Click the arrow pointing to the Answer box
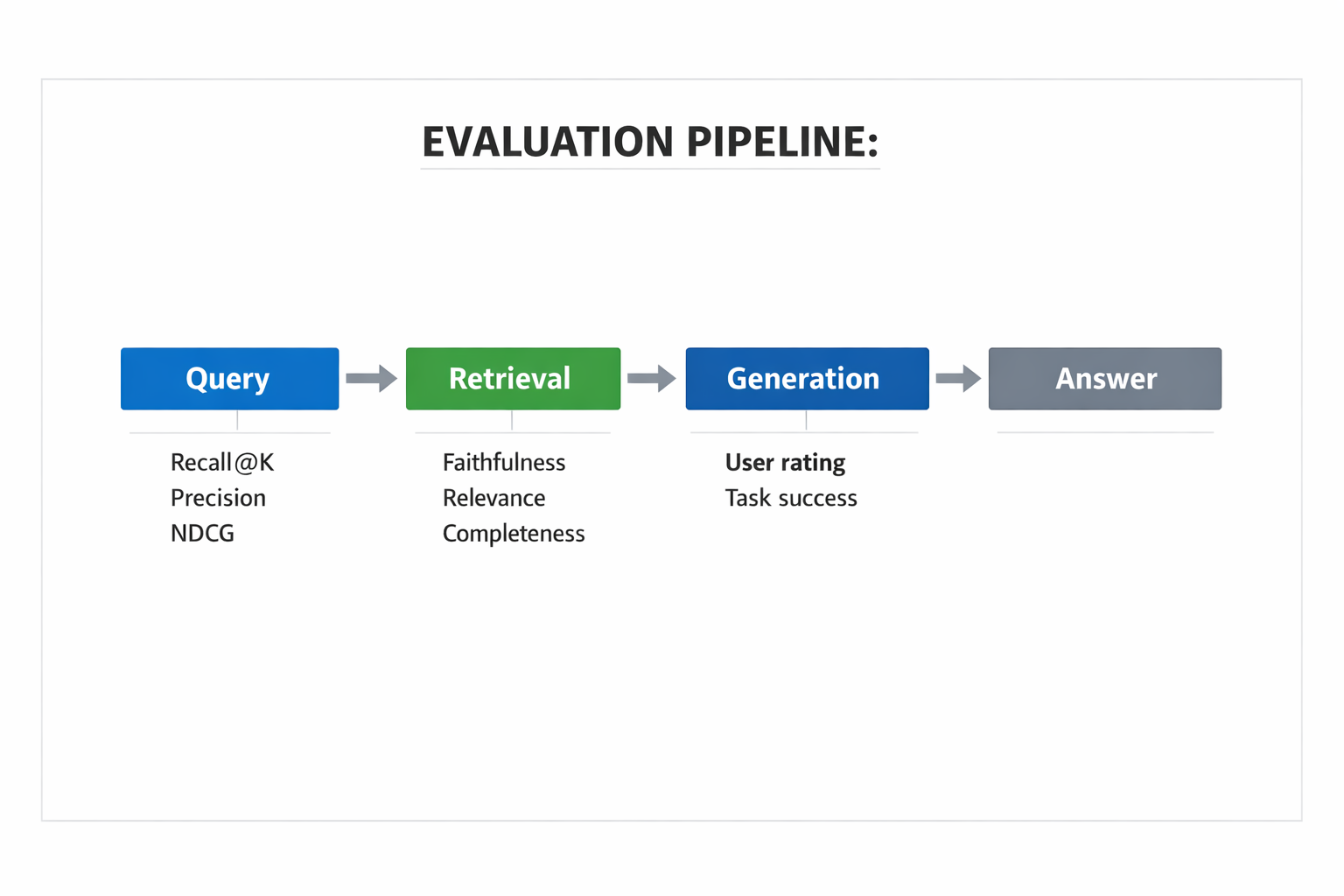The image size is (1344, 896). [x=958, y=379]
